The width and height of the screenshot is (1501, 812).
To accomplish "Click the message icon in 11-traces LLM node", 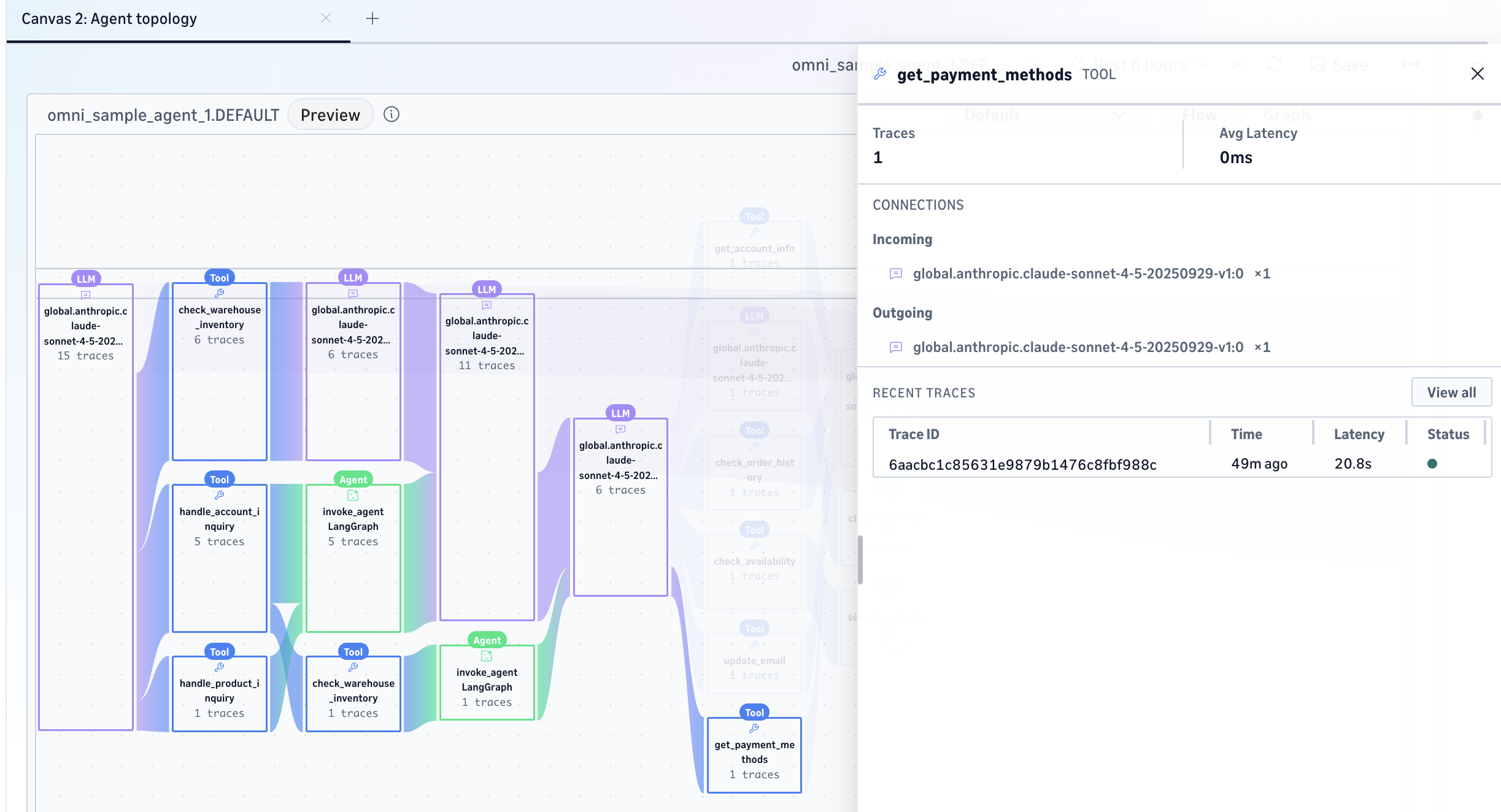I will (487, 305).
